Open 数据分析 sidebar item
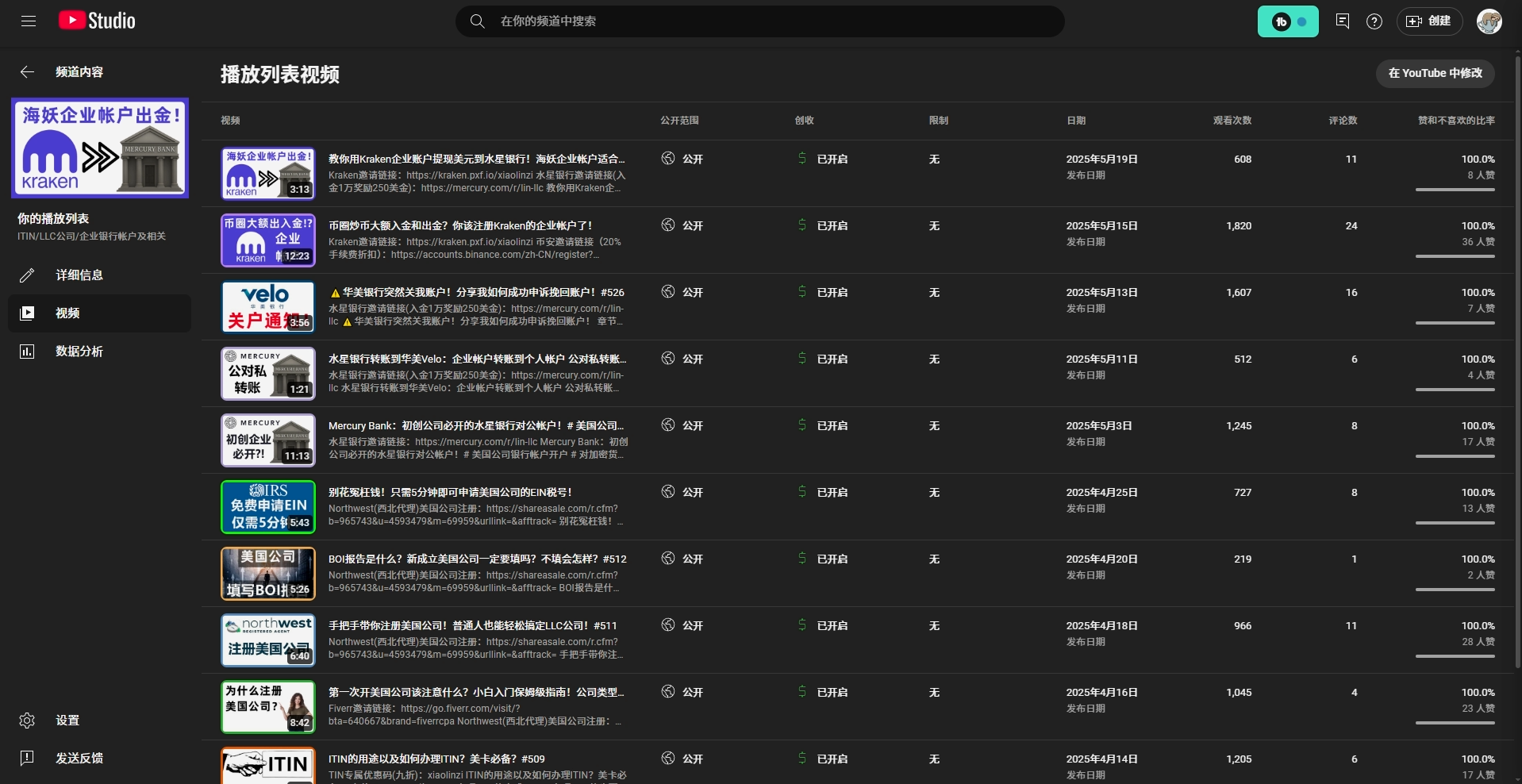This screenshot has width=1522, height=784. pos(99,352)
